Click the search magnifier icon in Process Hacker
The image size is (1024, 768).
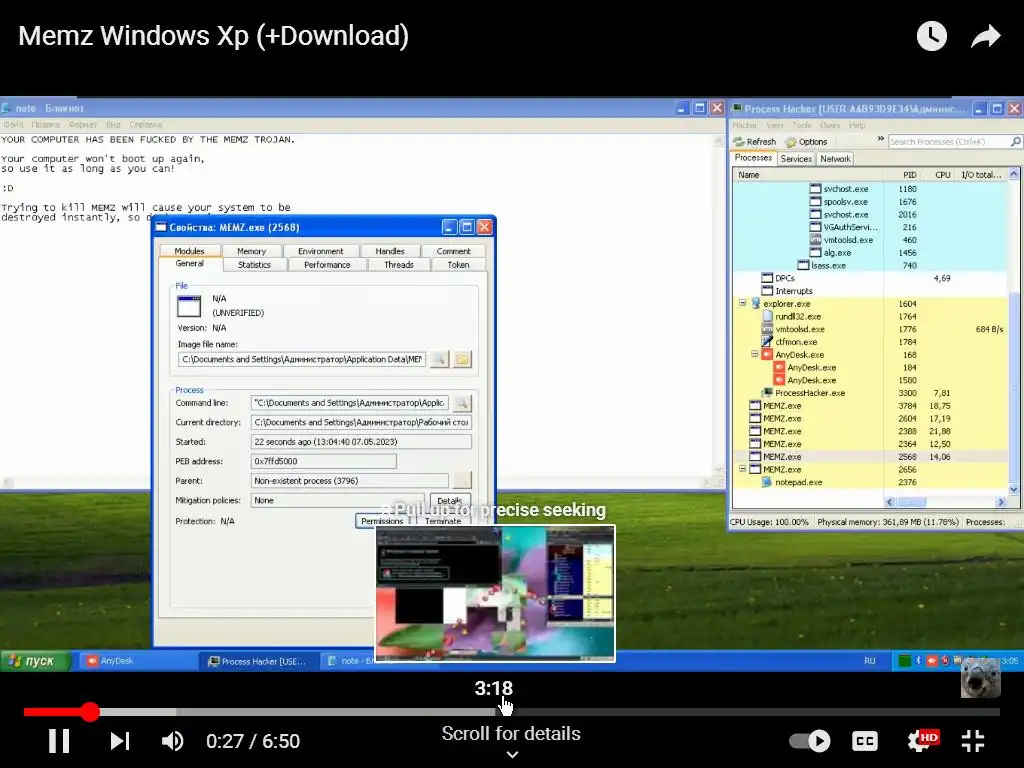pyautogui.click(x=1016, y=142)
